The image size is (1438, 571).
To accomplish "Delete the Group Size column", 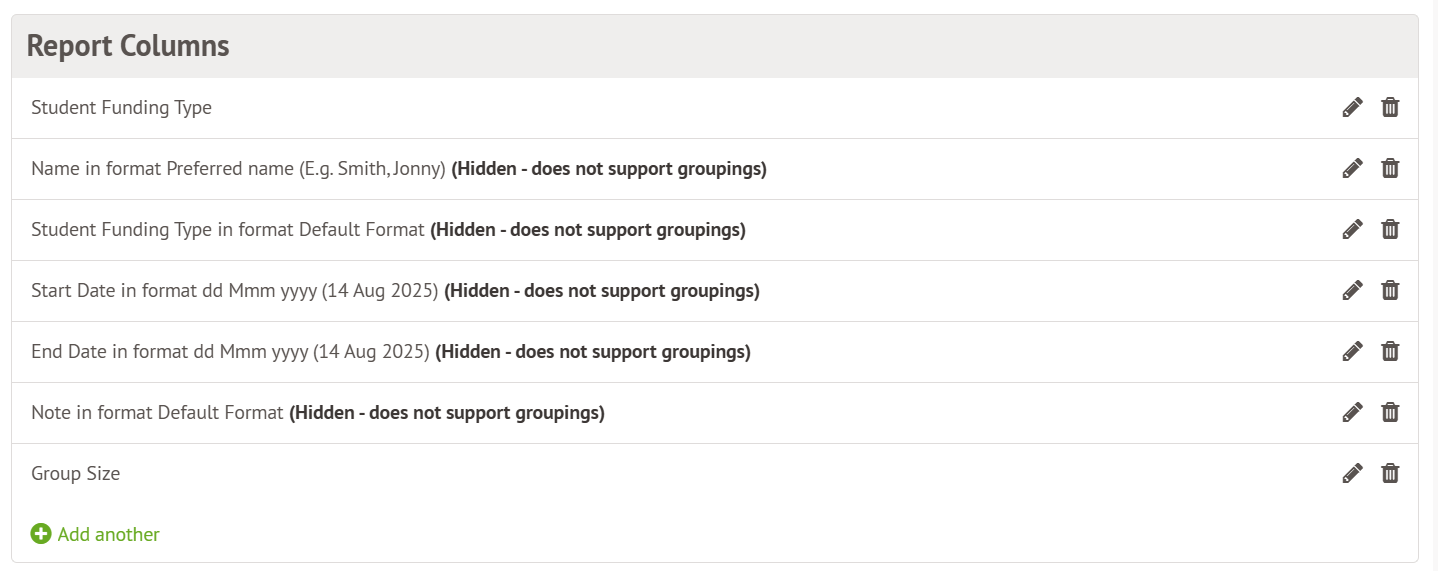I will pos(1390,474).
